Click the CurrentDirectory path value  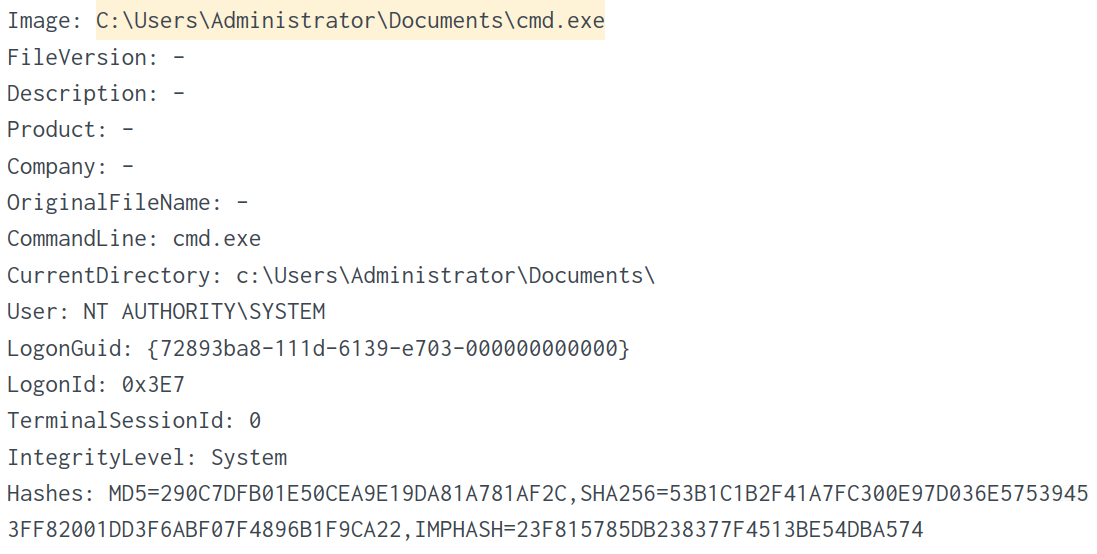tap(445, 275)
